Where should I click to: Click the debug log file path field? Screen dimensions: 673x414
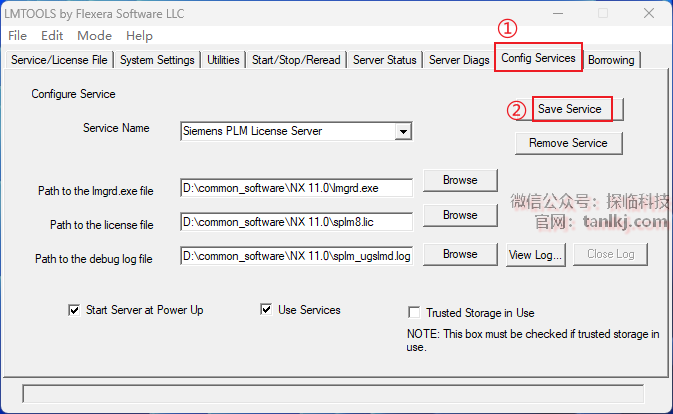[x=297, y=256]
